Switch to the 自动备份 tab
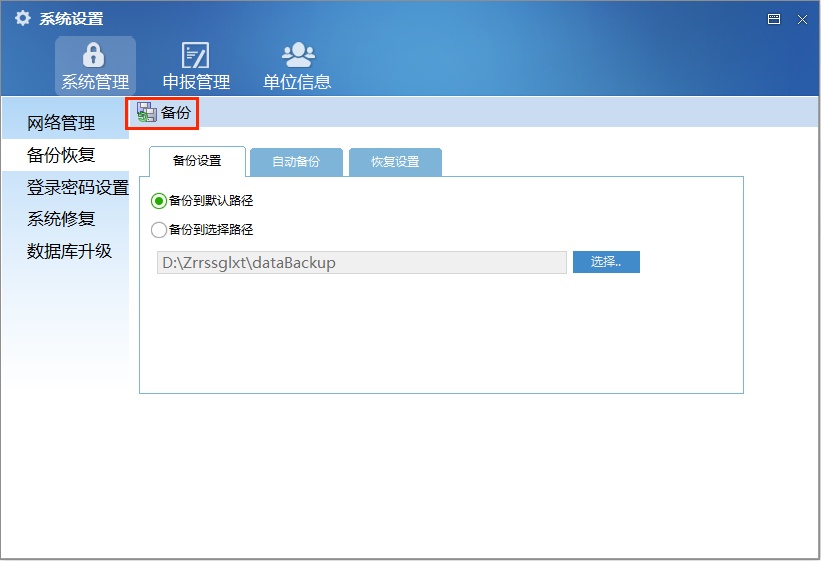821x561 pixels. click(296, 162)
